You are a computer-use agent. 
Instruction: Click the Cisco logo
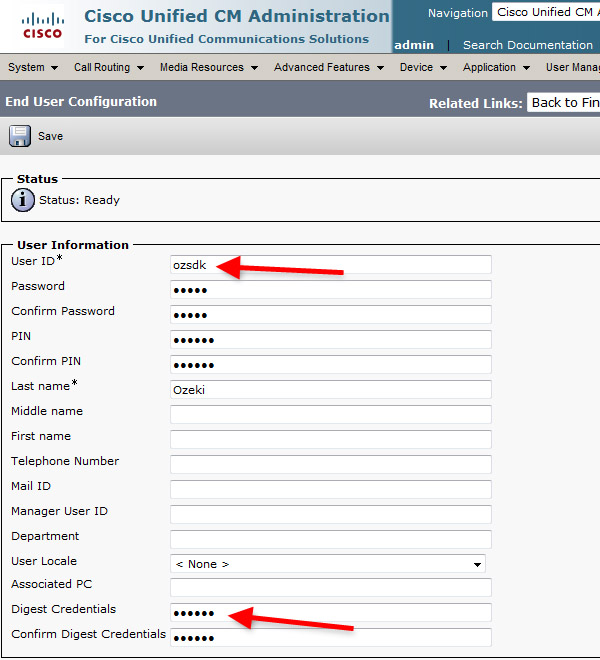coord(43,26)
